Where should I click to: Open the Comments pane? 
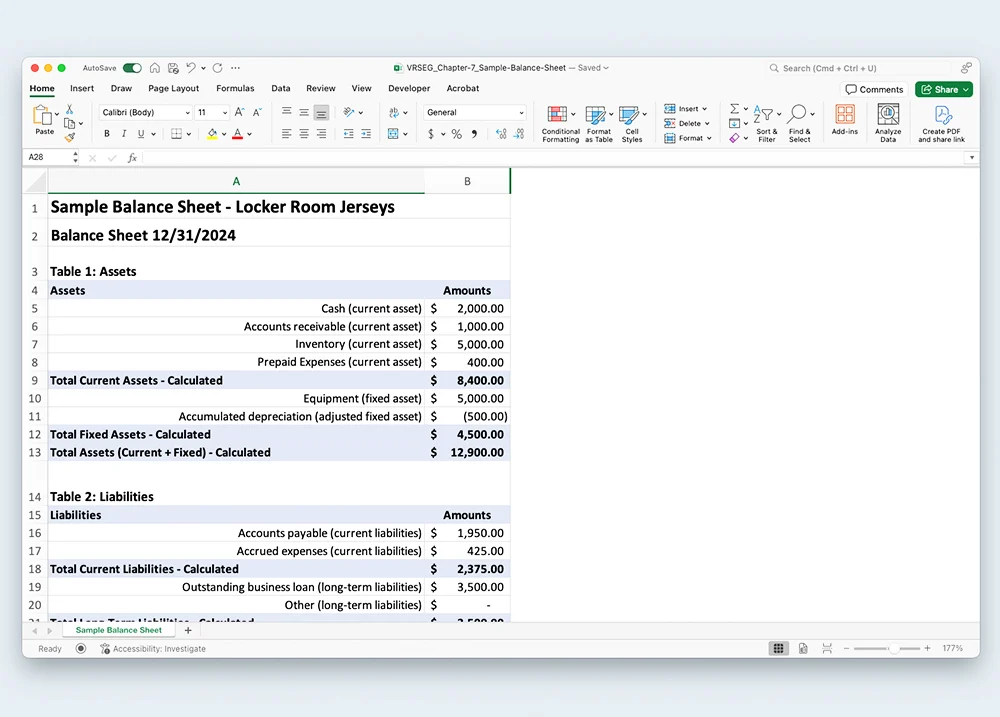point(874,89)
